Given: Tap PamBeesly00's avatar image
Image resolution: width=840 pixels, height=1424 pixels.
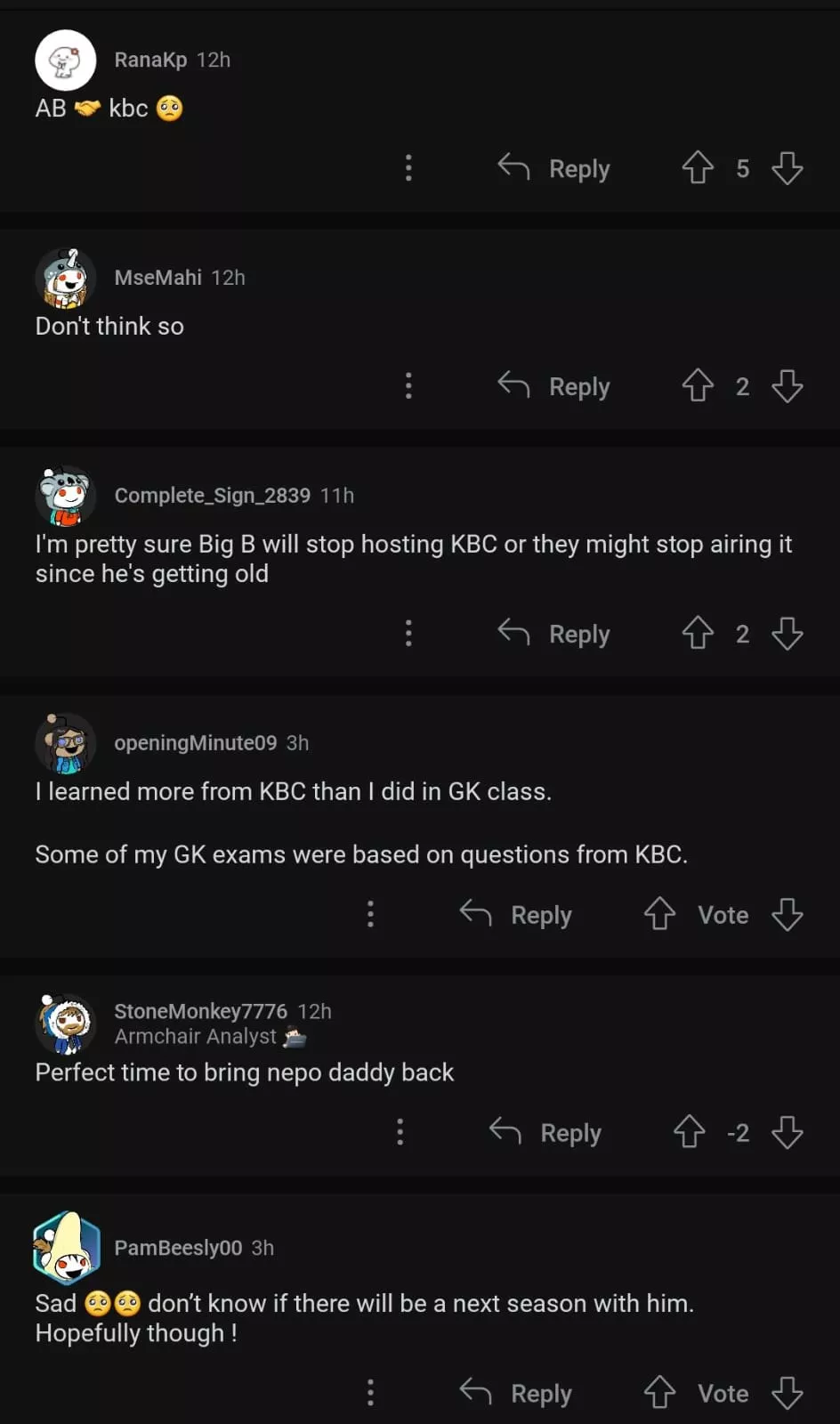Looking at the screenshot, I should coord(66,1246).
